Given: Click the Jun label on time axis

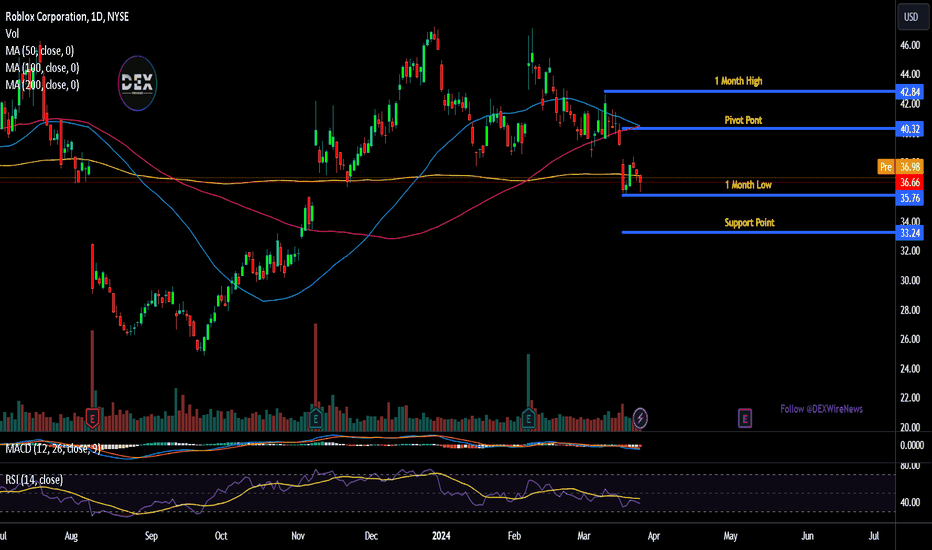Looking at the screenshot, I should pos(807,536).
